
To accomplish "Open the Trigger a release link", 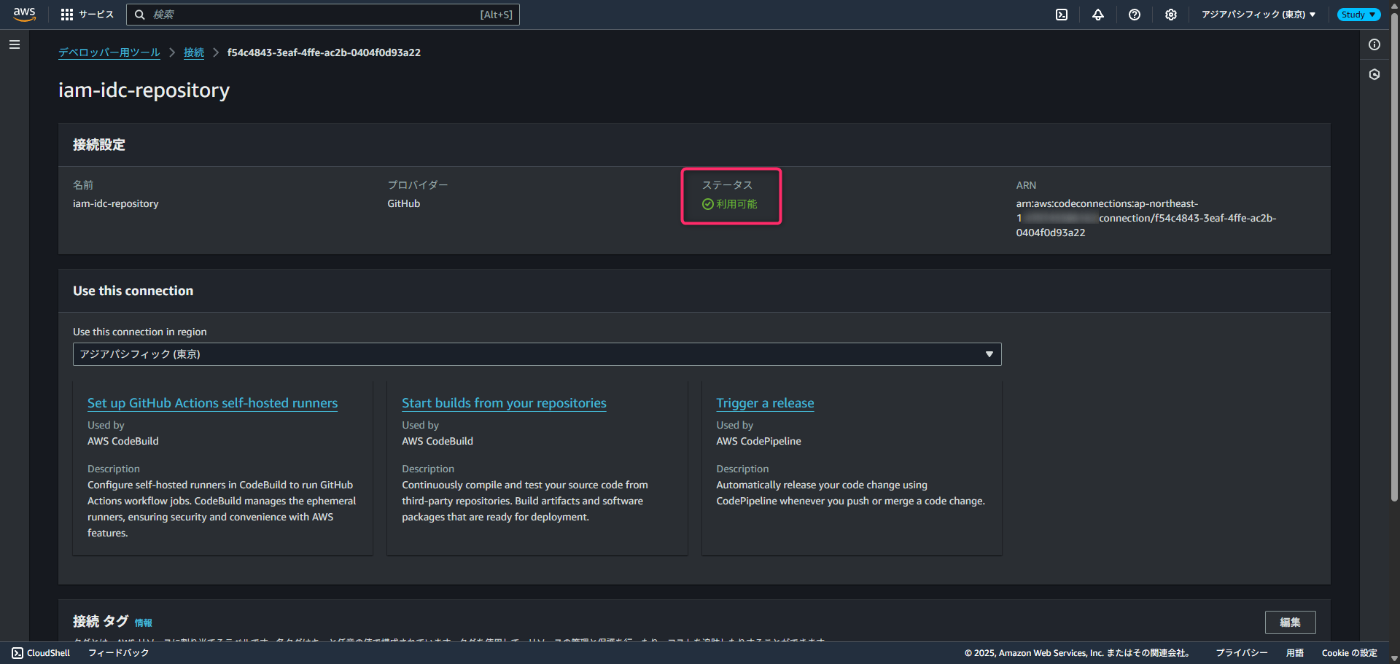I will (x=765, y=403).
